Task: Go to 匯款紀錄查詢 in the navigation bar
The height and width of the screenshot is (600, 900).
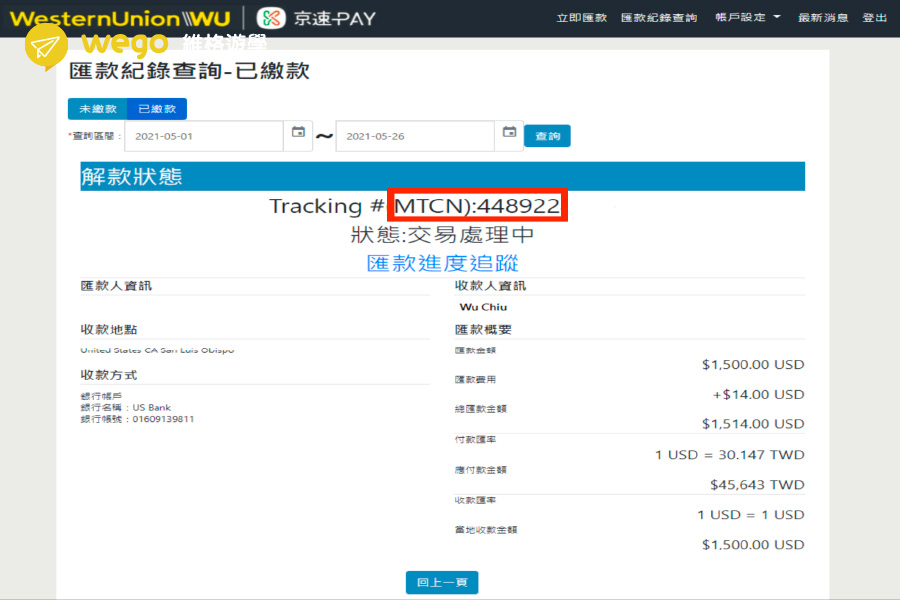Action: click(x=659, y=18)
